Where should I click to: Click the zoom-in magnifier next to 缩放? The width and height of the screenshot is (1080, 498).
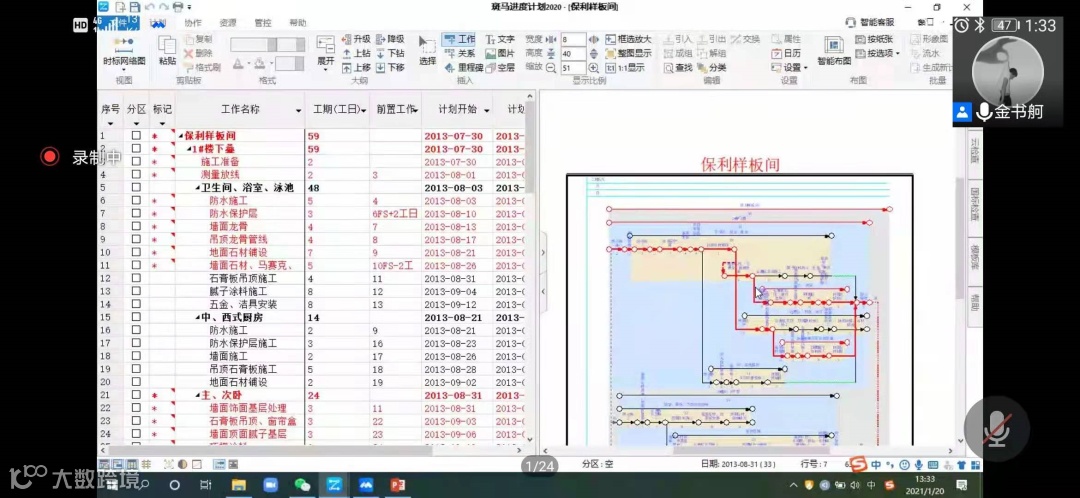[x=594, y=68]
